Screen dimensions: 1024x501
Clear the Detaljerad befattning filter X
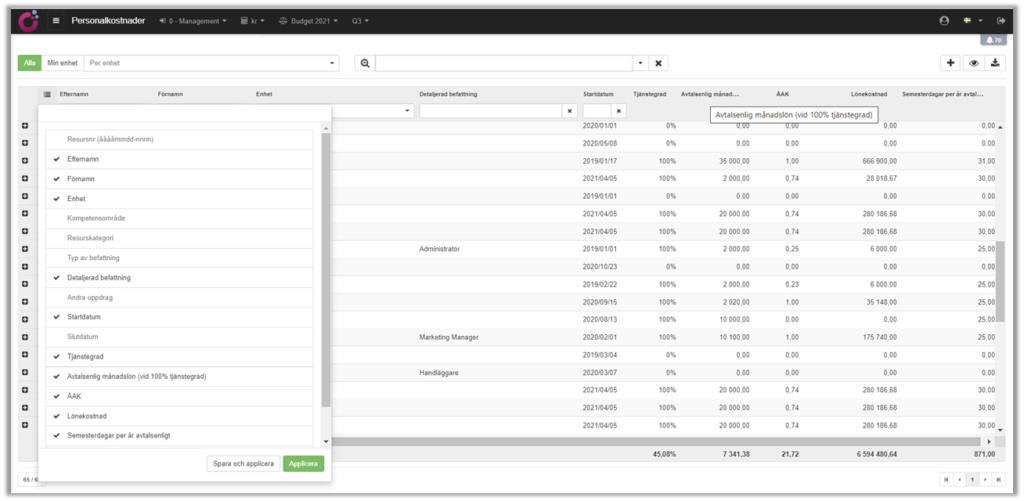coord(569,111)
